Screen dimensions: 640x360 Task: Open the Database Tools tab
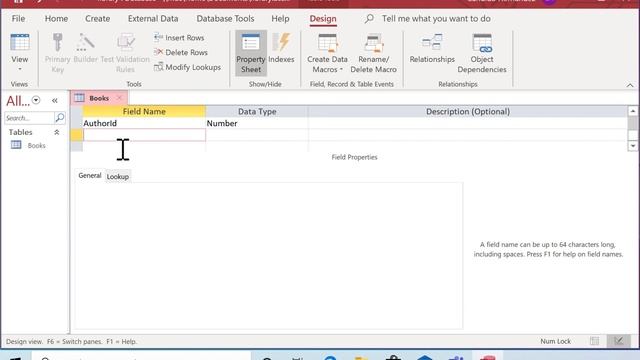pyautogui.click(x=225, y=19)
